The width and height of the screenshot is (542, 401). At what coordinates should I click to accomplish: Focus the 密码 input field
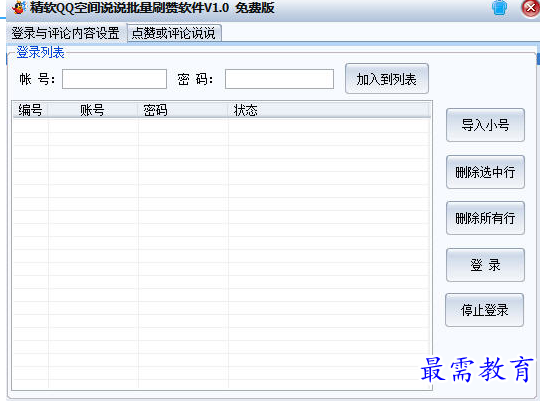[279, 79]
